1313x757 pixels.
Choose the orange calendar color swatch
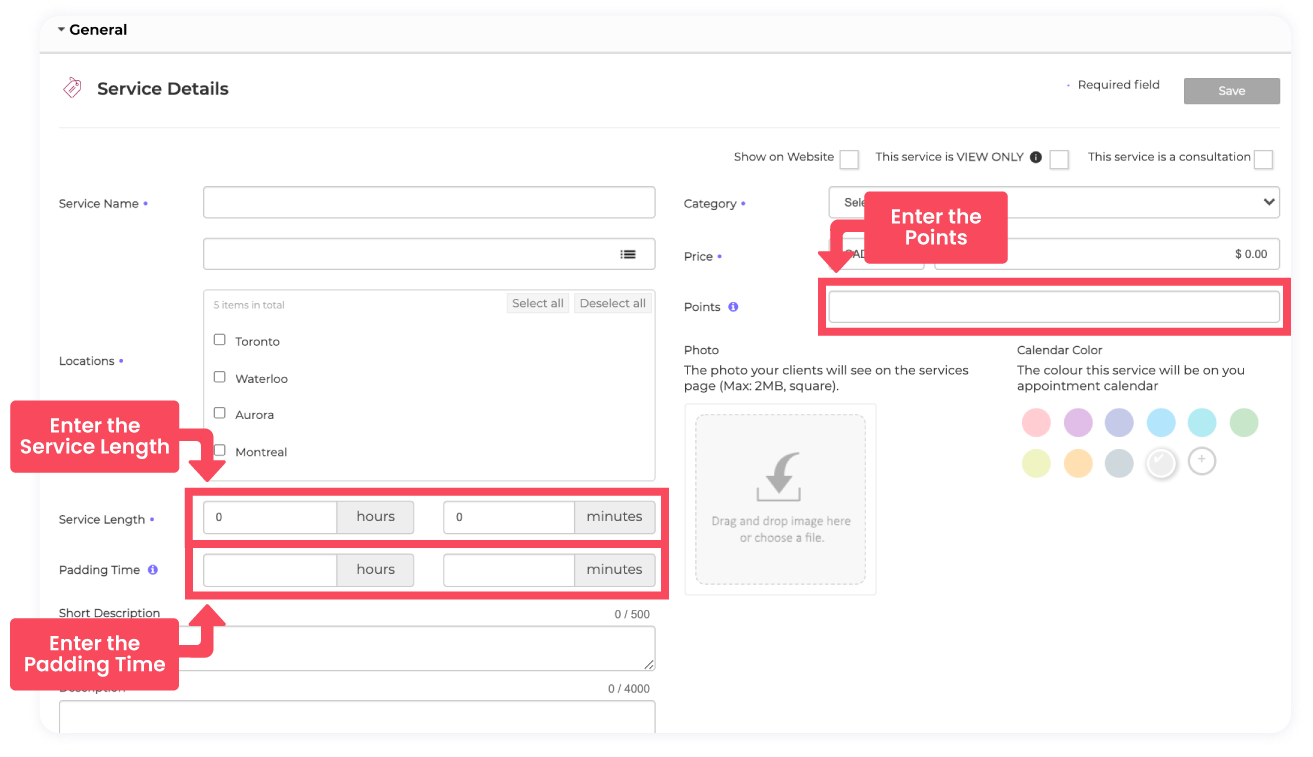click(x=1078, y=462)
